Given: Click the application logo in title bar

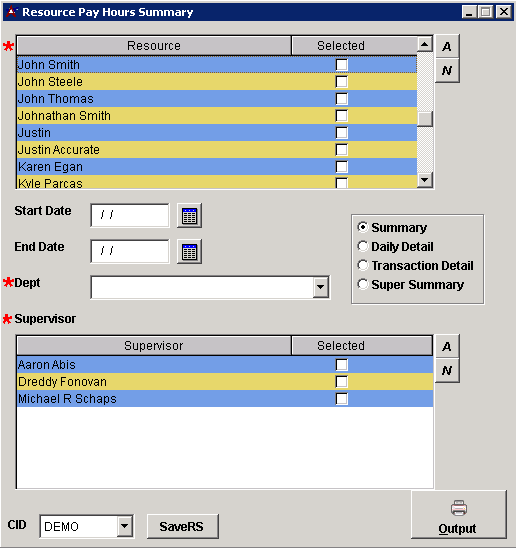Looking at the screenshot, I should click(12, 12).
